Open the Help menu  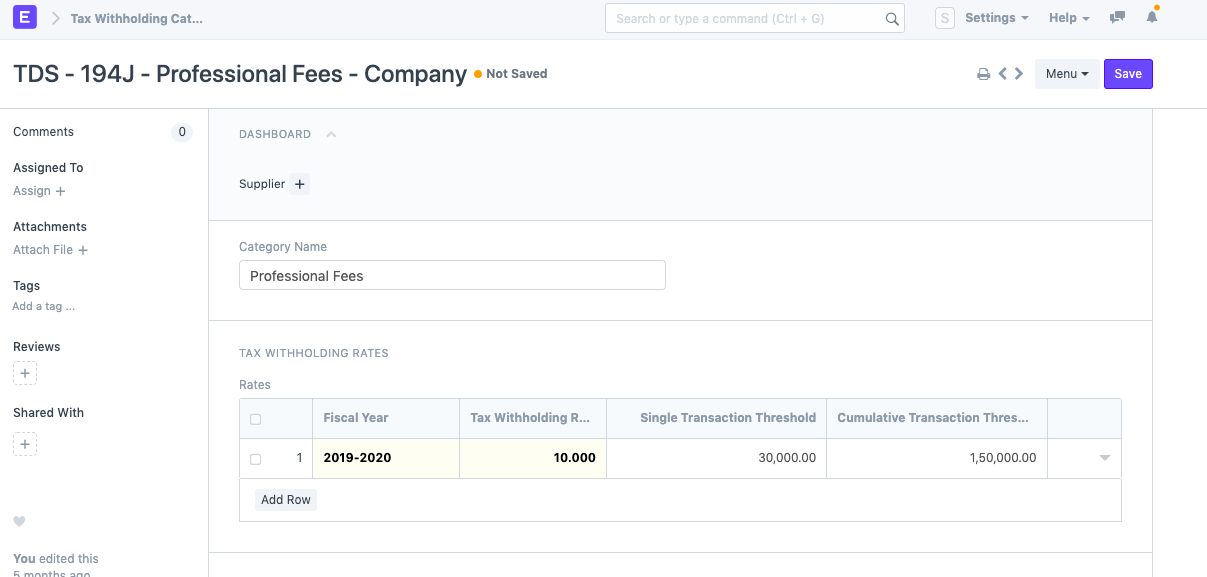tap(1068, 18)
